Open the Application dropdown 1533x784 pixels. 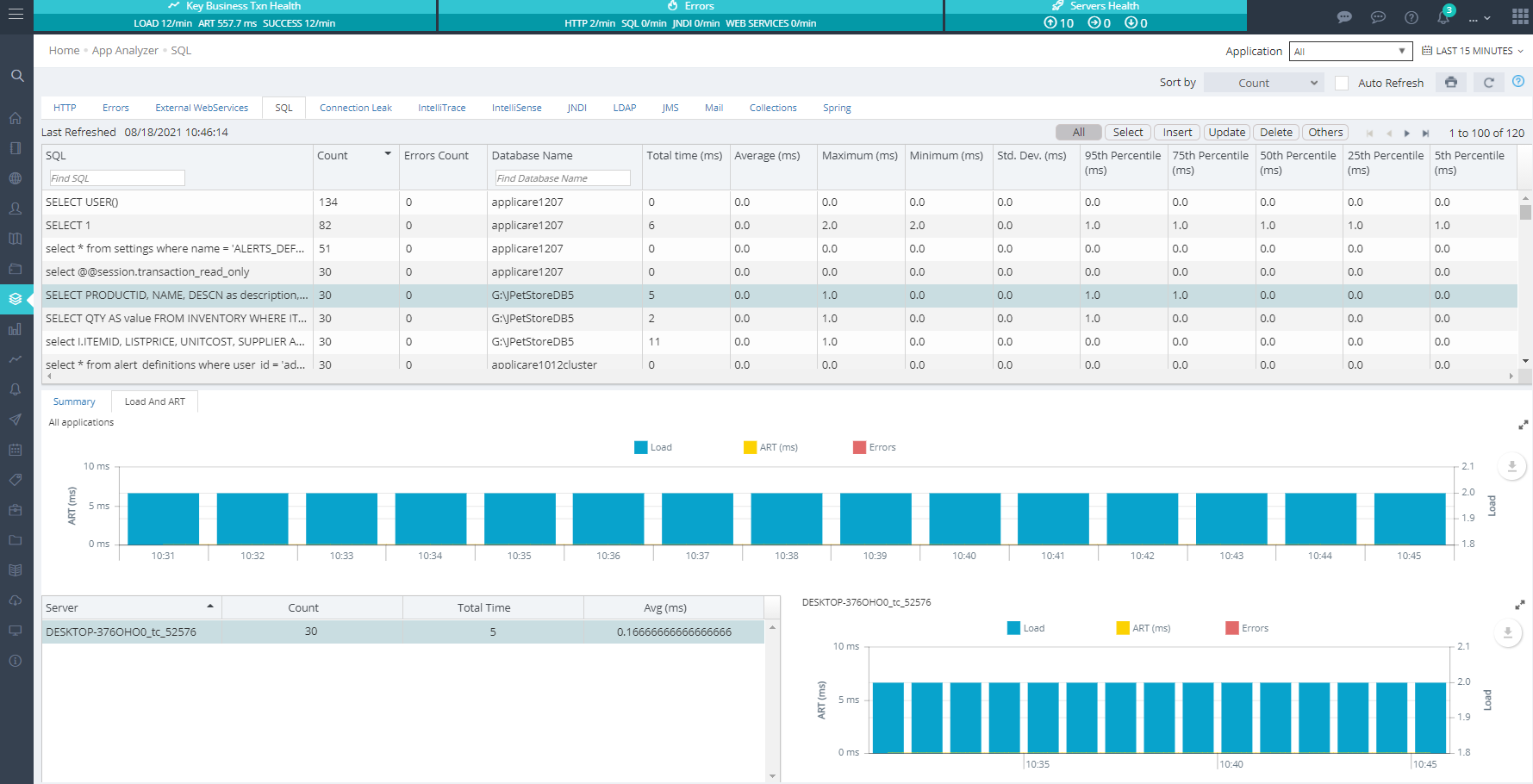1349,52
